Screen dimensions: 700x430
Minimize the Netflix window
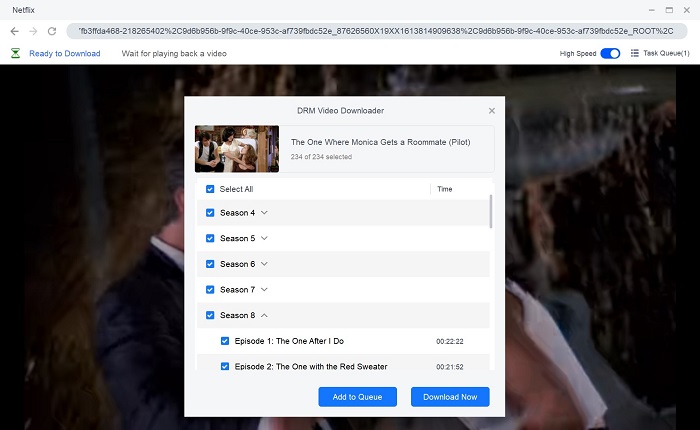(x=652, y=10)
